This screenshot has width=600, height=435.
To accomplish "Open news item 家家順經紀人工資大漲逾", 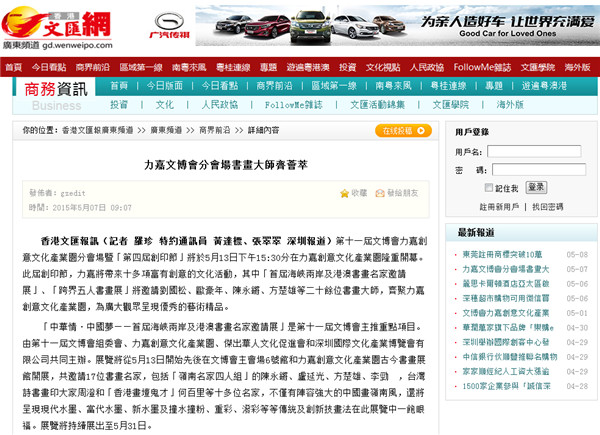I will (x=505, y=371).
